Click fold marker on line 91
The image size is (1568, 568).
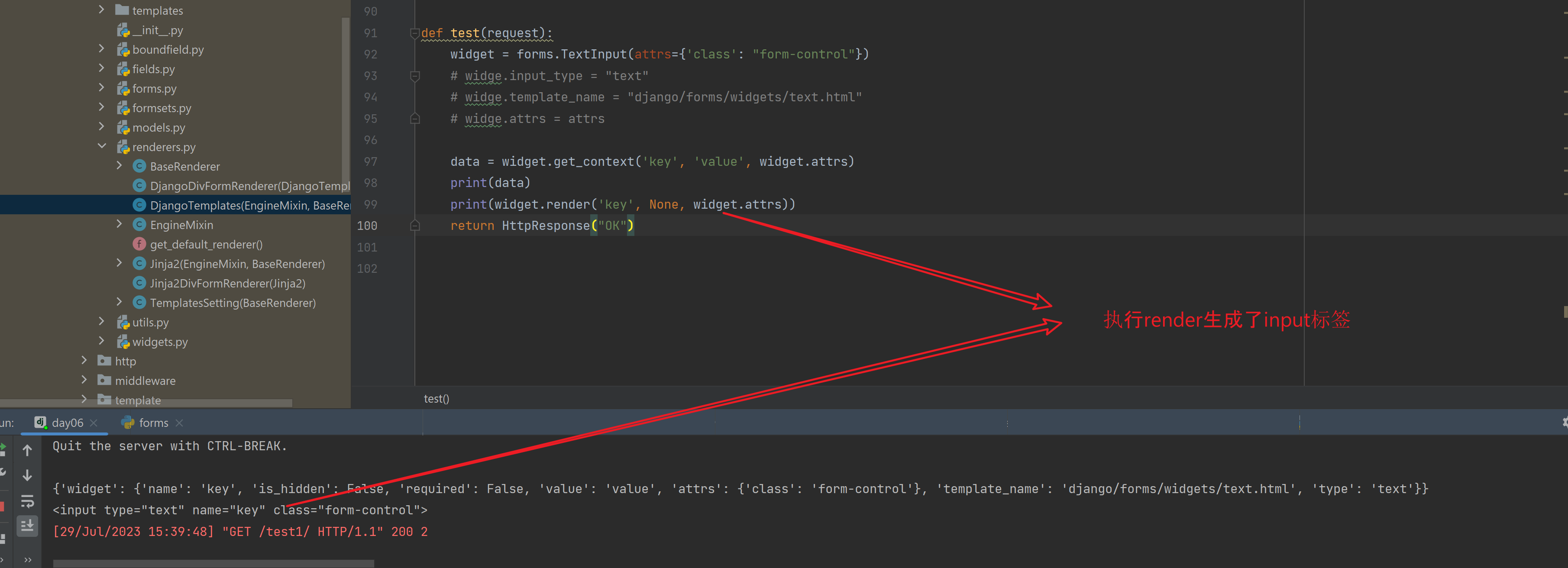414,33
